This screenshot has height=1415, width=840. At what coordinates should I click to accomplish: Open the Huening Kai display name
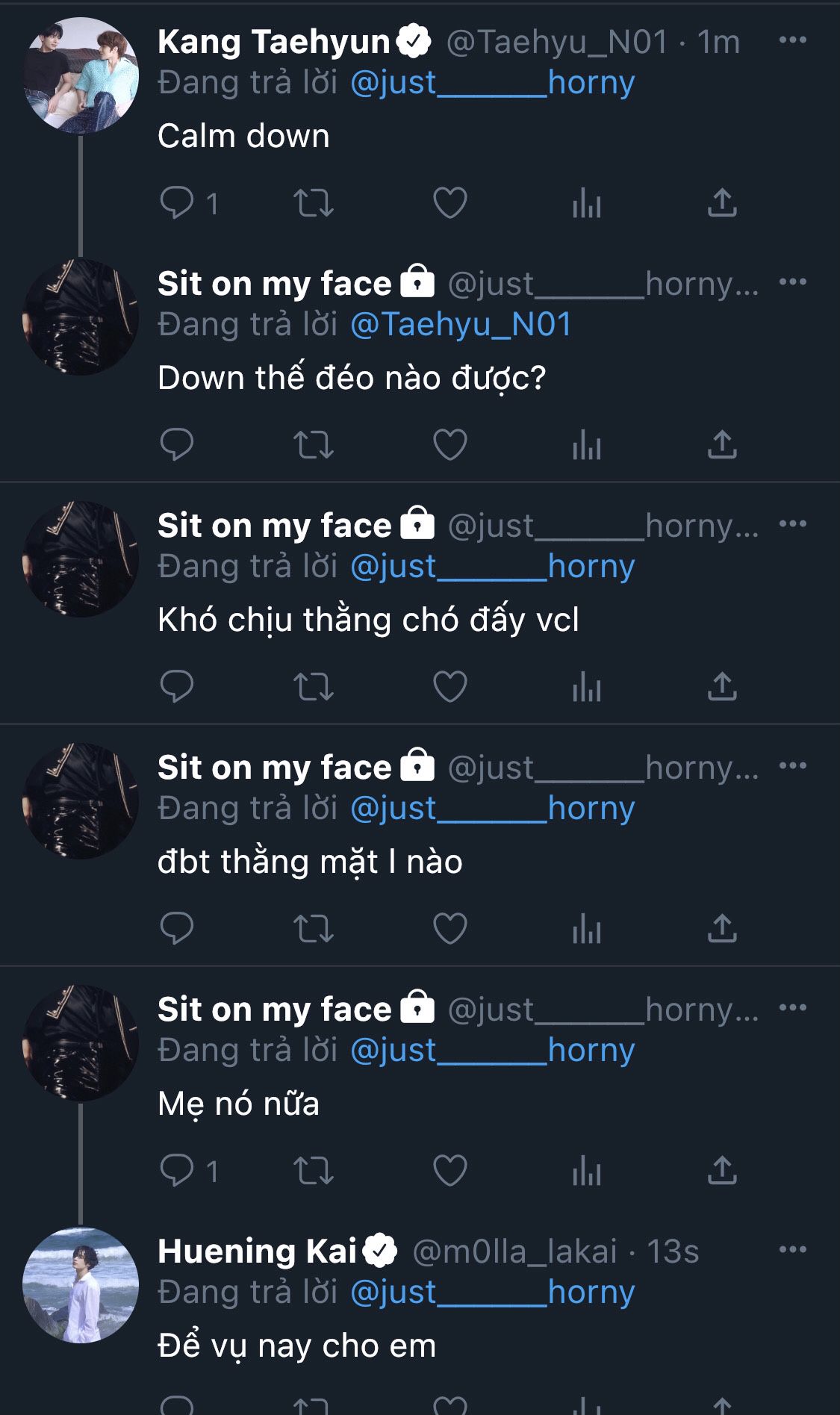pos(257,1251)
